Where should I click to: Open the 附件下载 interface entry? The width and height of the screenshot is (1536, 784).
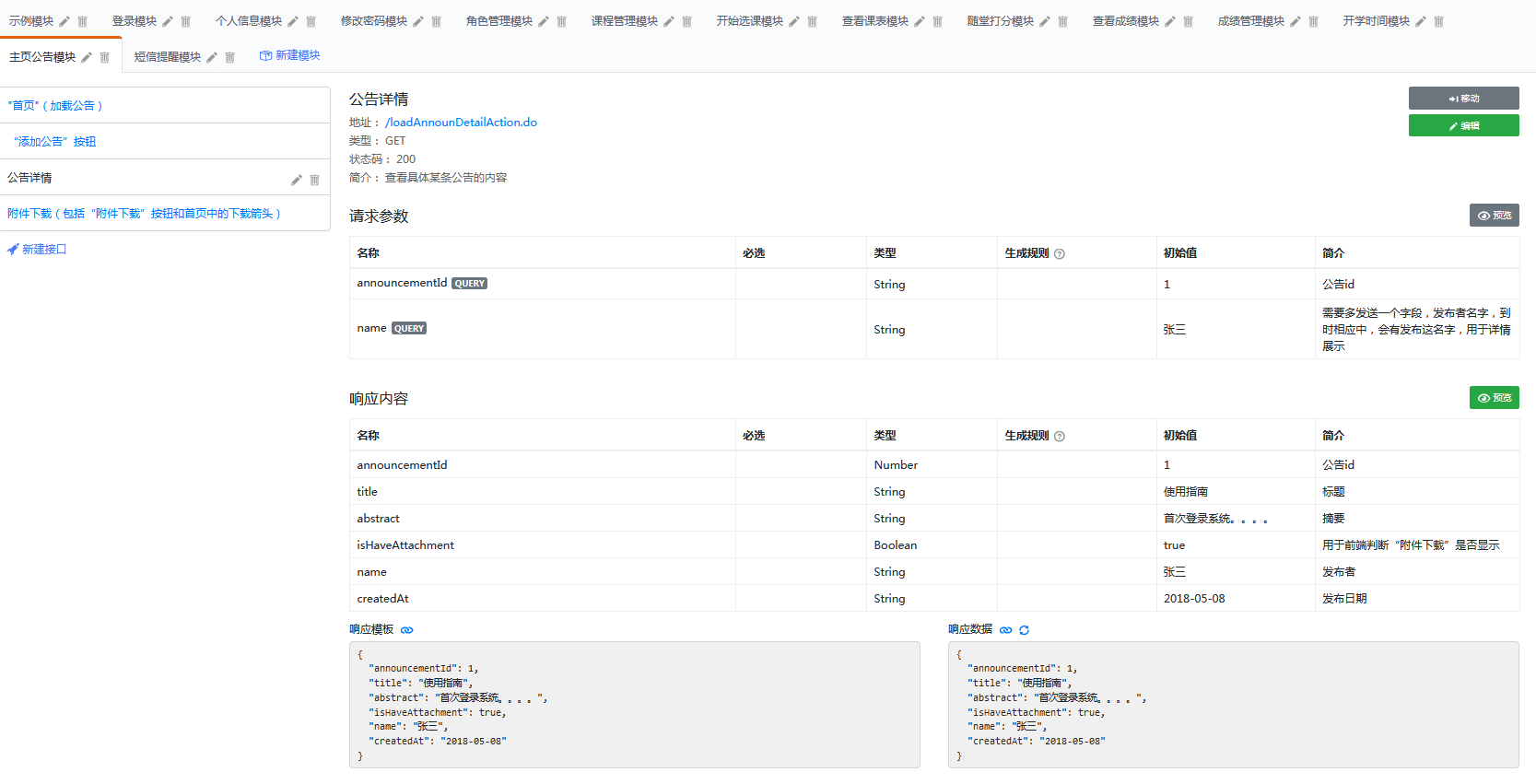[145, 214]
